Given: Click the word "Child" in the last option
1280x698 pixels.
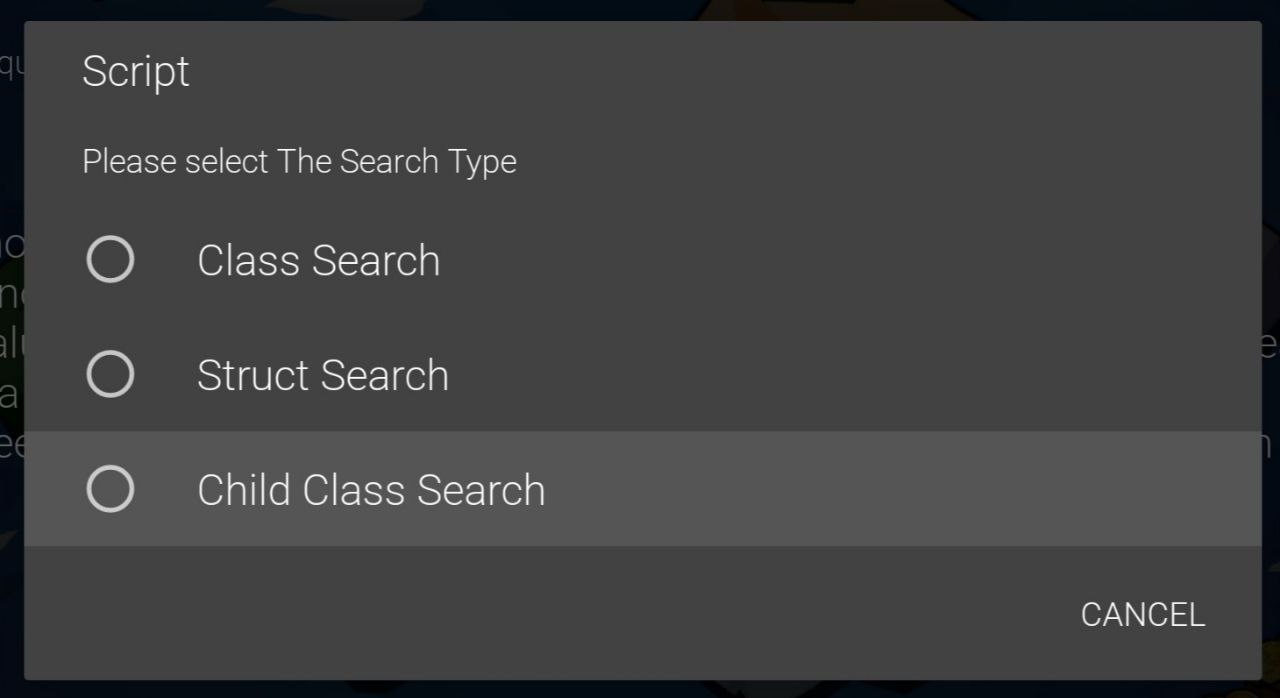Looking at the screenshot, I should (x=243, y=490).
